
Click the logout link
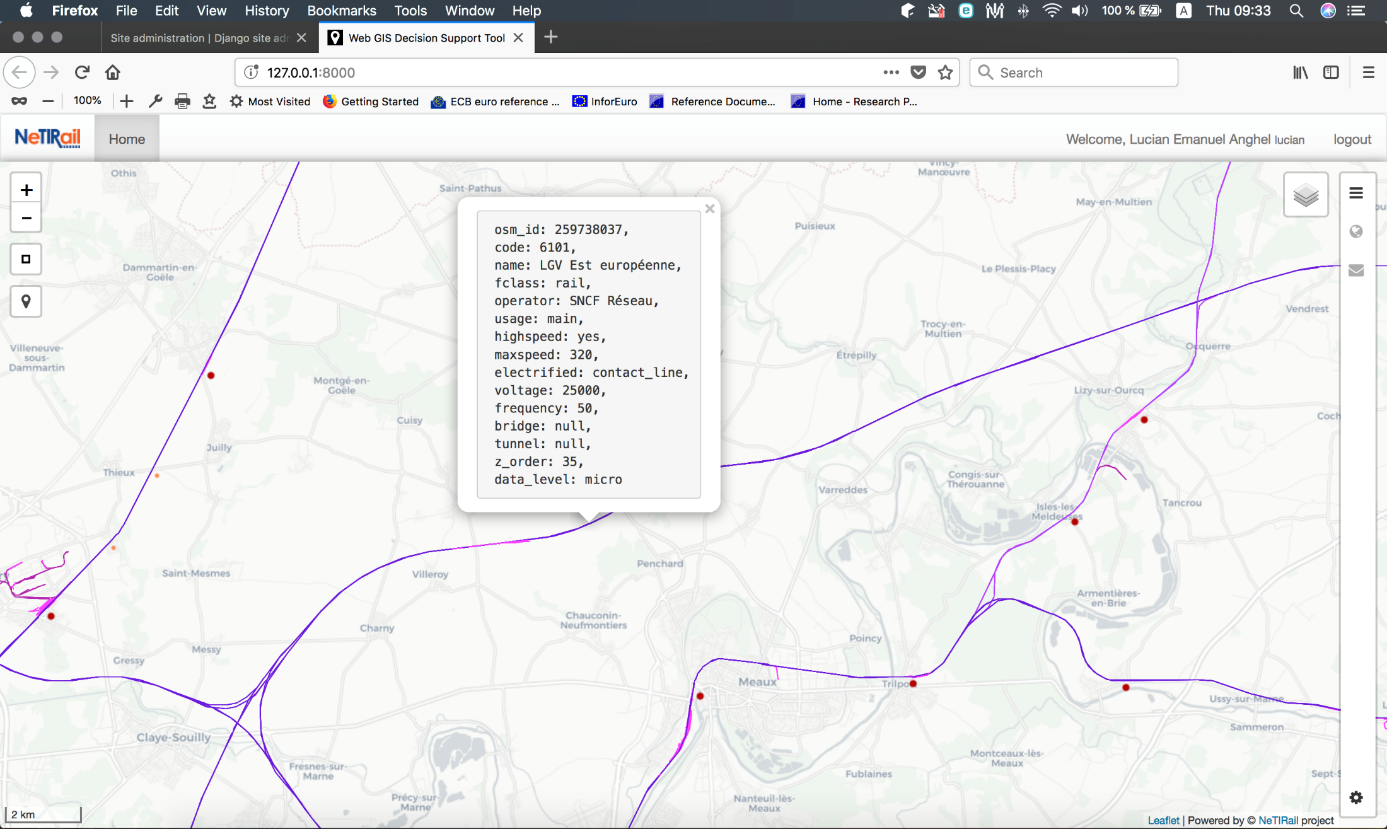[1352, 139]
